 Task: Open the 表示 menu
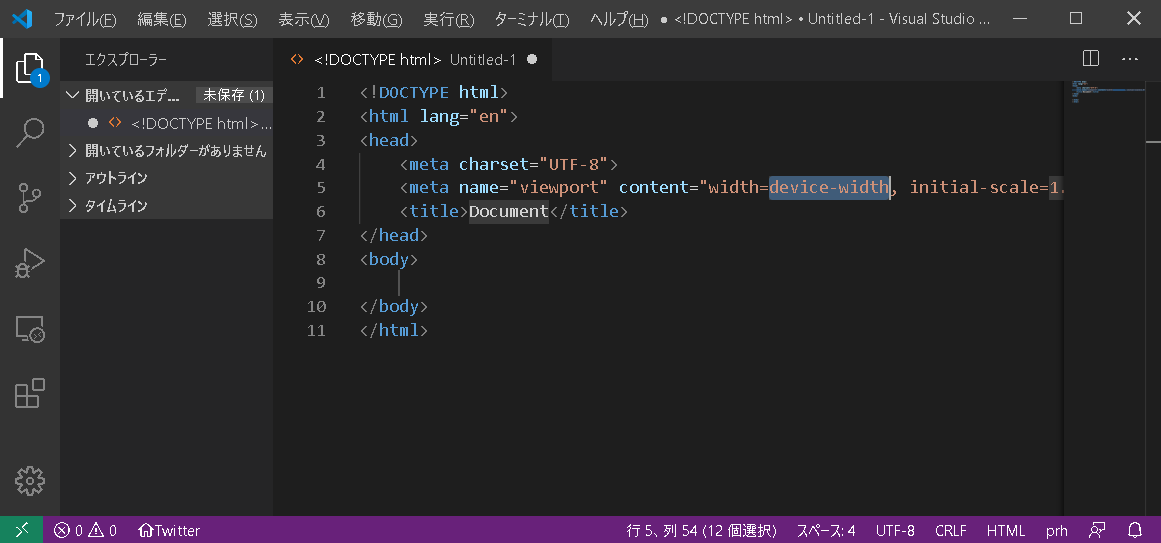[x=304, y=20]
